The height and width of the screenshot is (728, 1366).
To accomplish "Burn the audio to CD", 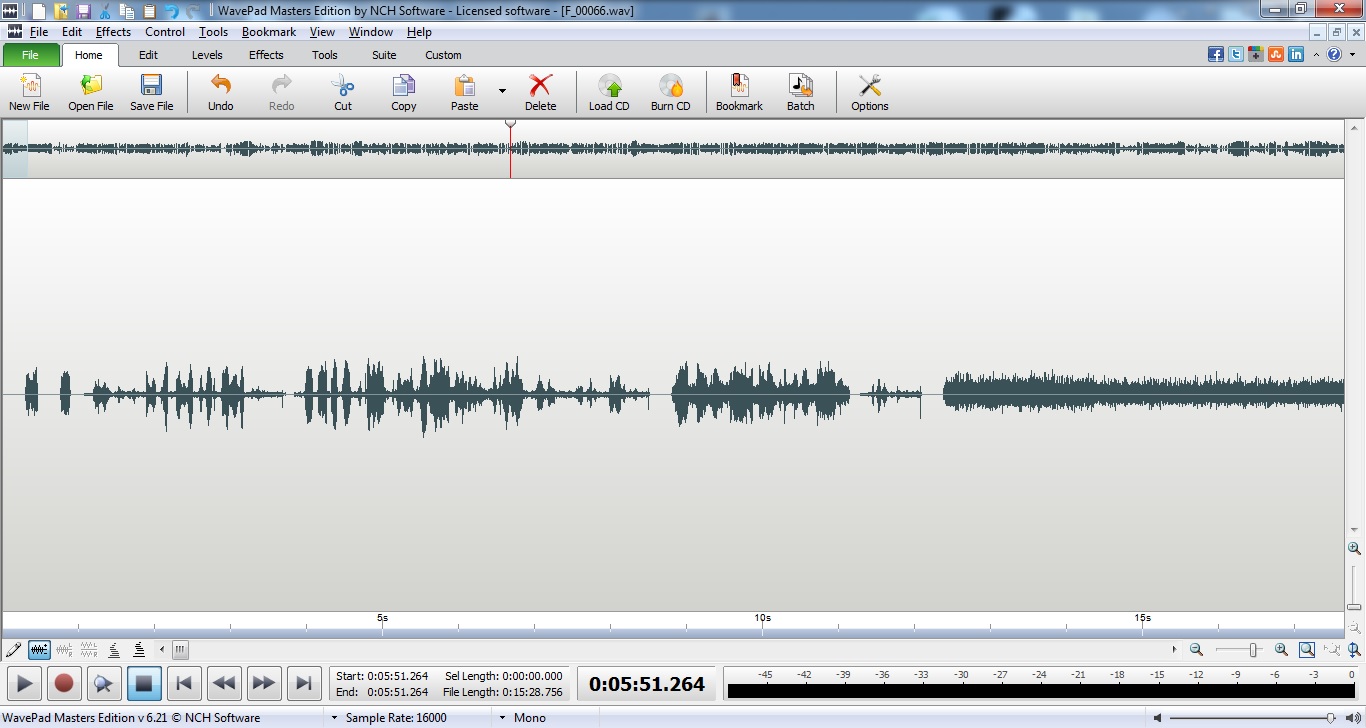I will point(670,92).
